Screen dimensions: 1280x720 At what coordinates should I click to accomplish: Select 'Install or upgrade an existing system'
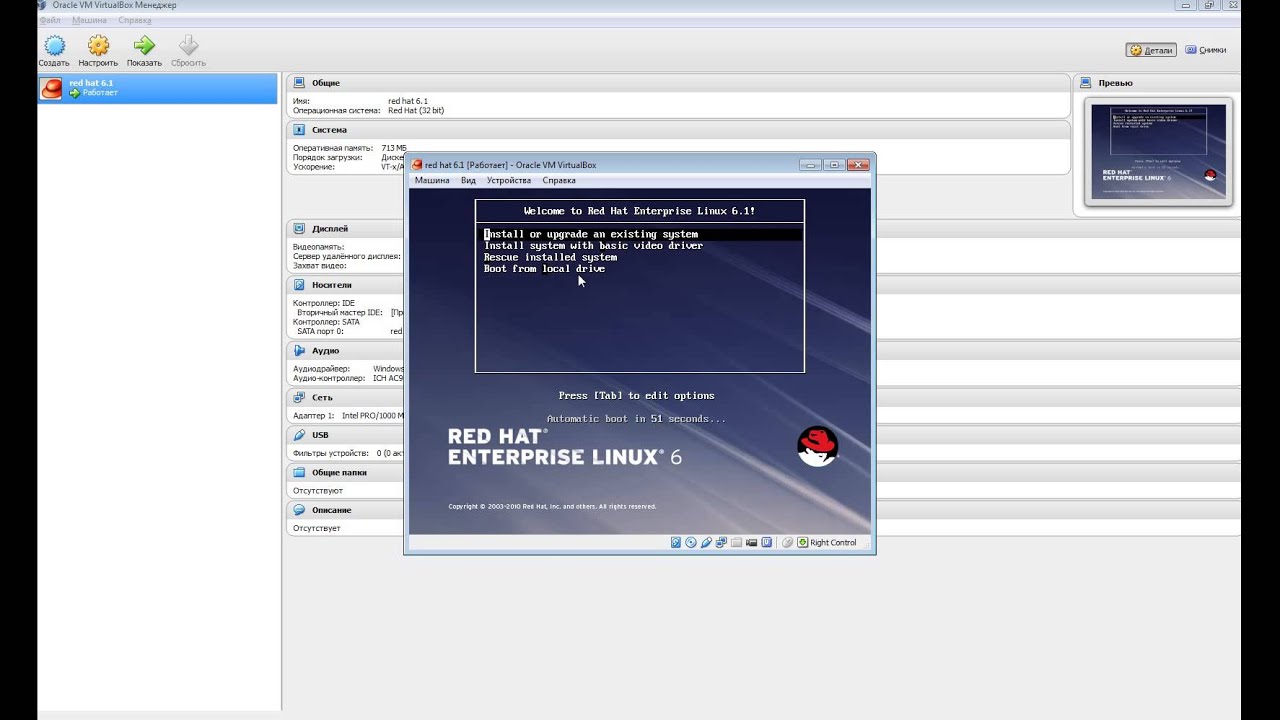pyautogui.click(x=591, y=234)
